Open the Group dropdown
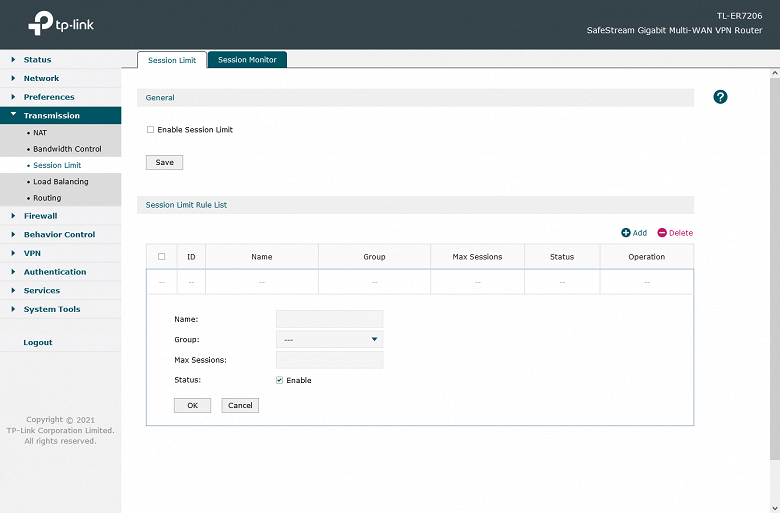The image size is (780, 513). pyautogui.click(x=329, y=340)
